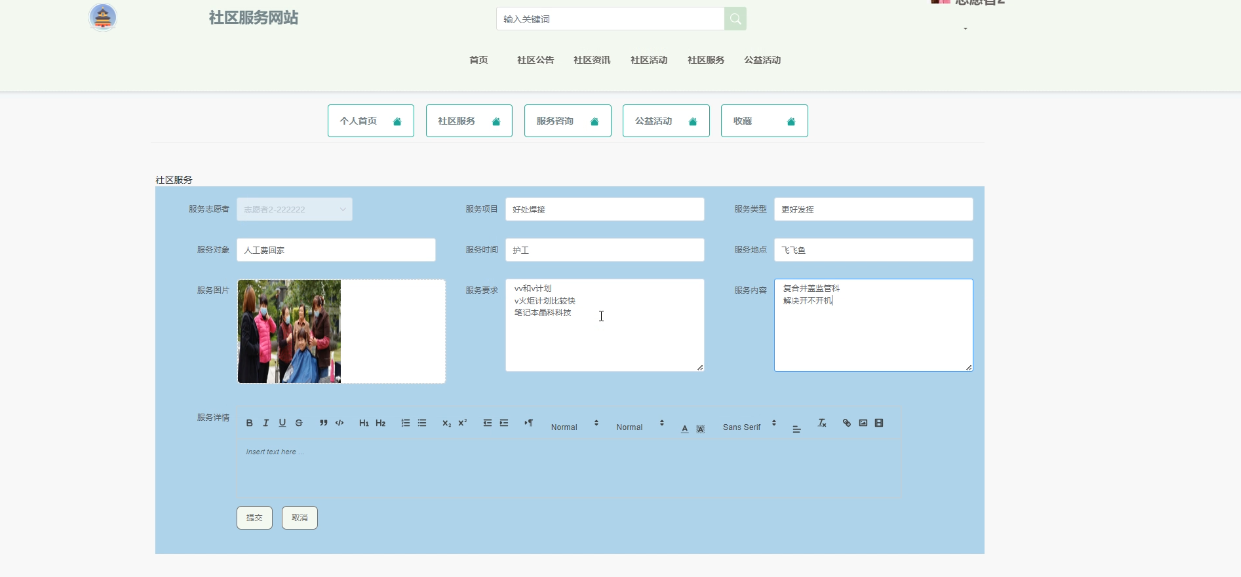Open 社区公告 in the navigation bar
The width and height of the screenshot is (1241, 577).
(536, 60)
